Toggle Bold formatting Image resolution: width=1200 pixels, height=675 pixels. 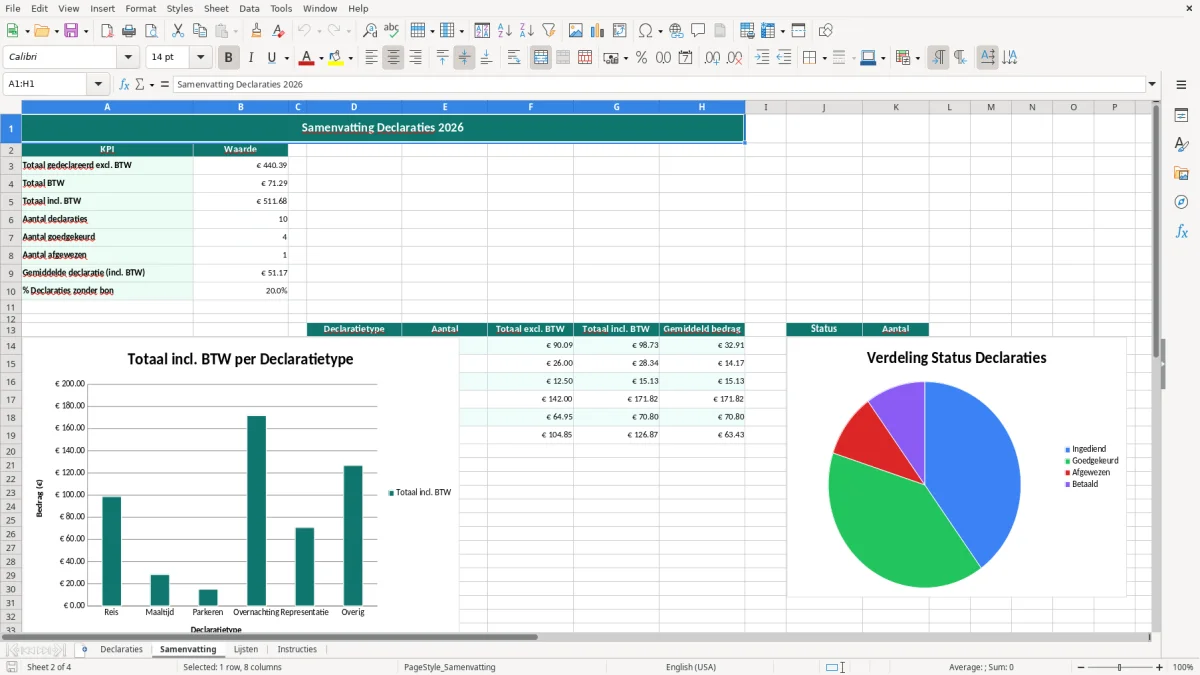pos(229,58)
